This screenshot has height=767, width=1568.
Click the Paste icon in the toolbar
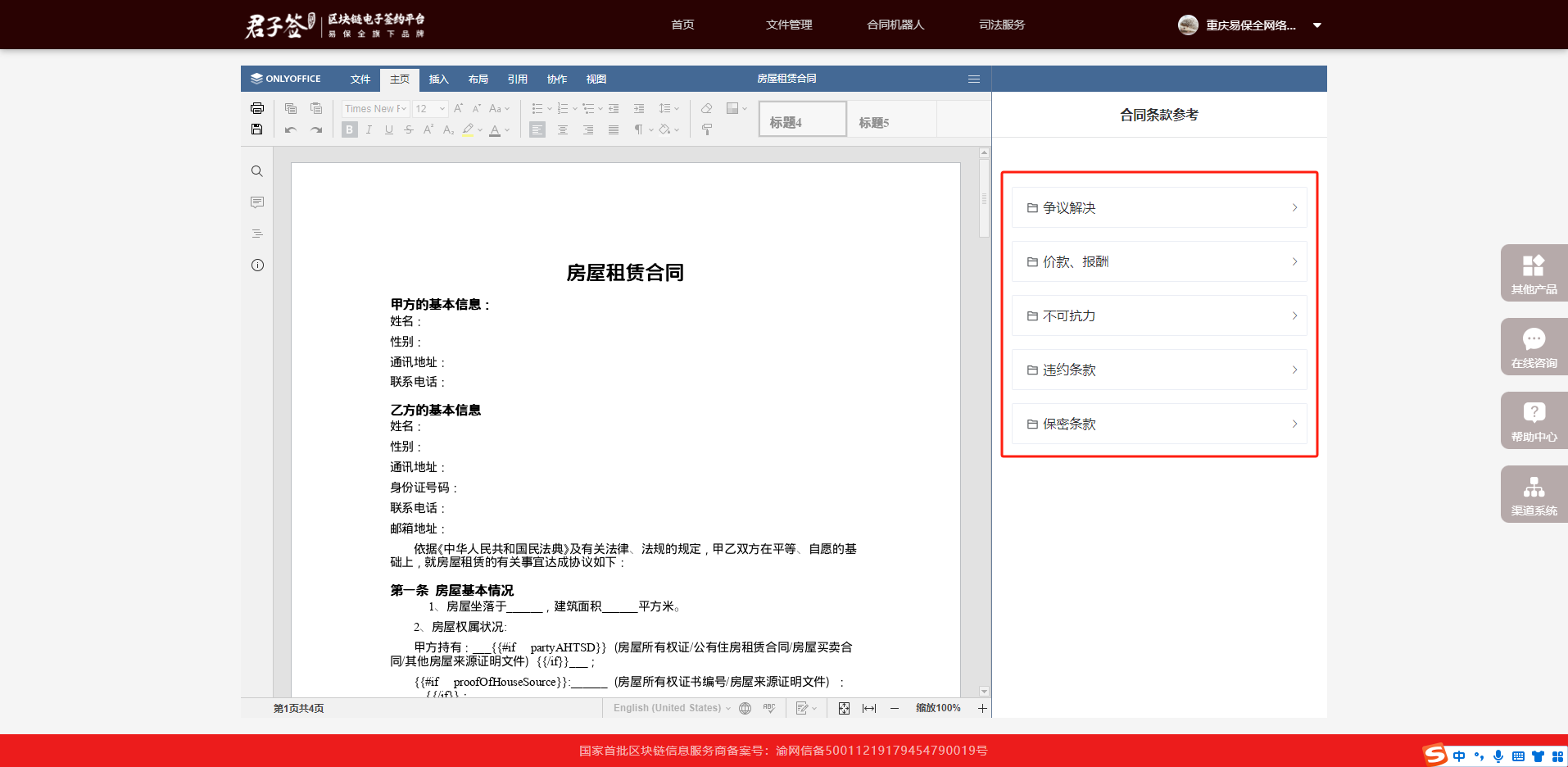coord(316,108)
